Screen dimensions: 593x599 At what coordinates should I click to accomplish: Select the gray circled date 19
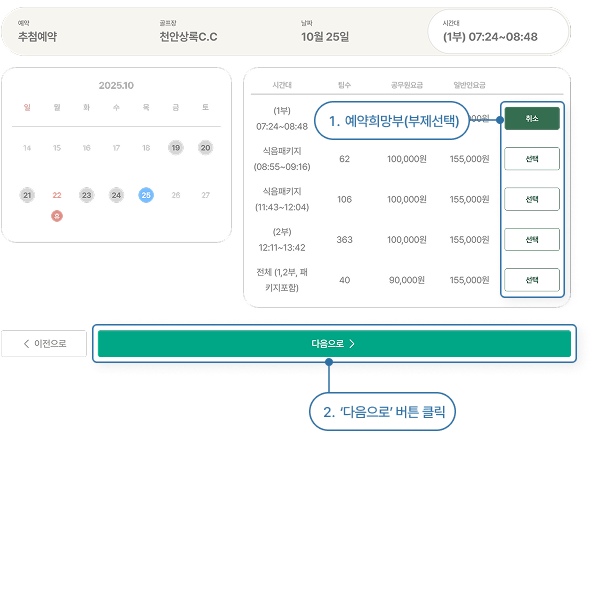point(176,147)
